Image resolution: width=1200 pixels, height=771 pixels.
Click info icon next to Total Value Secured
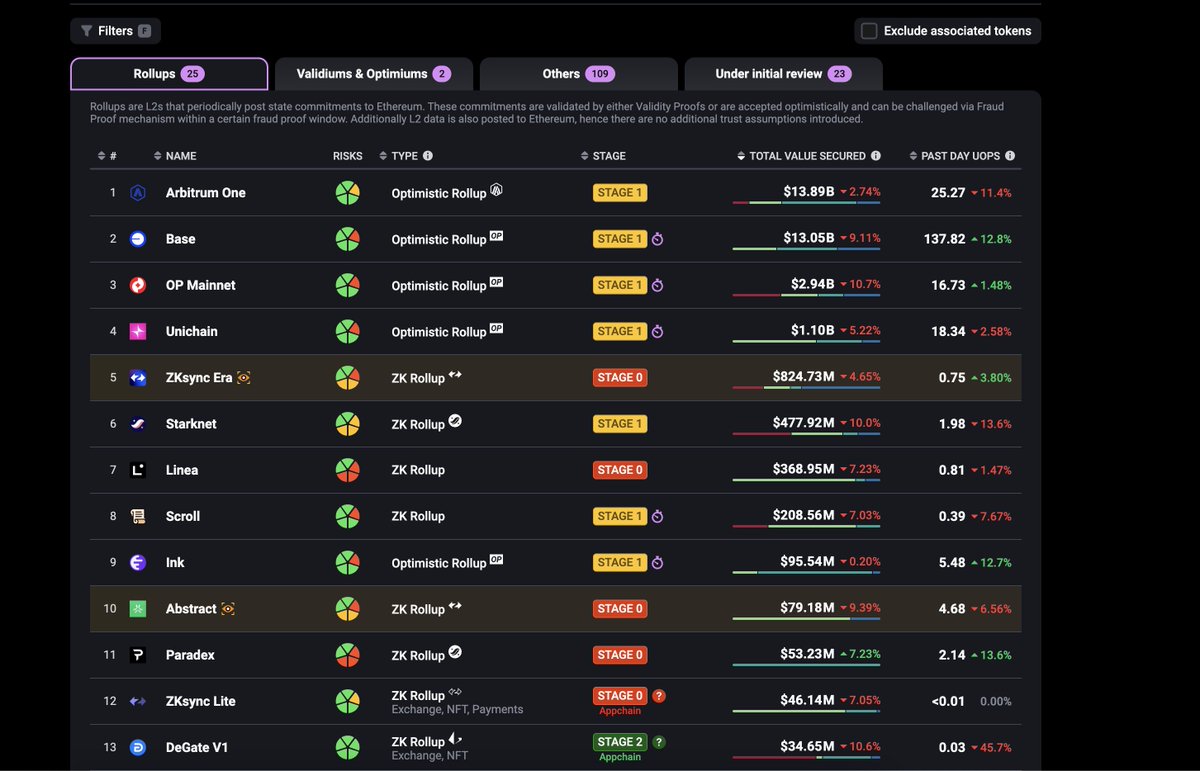876,156
